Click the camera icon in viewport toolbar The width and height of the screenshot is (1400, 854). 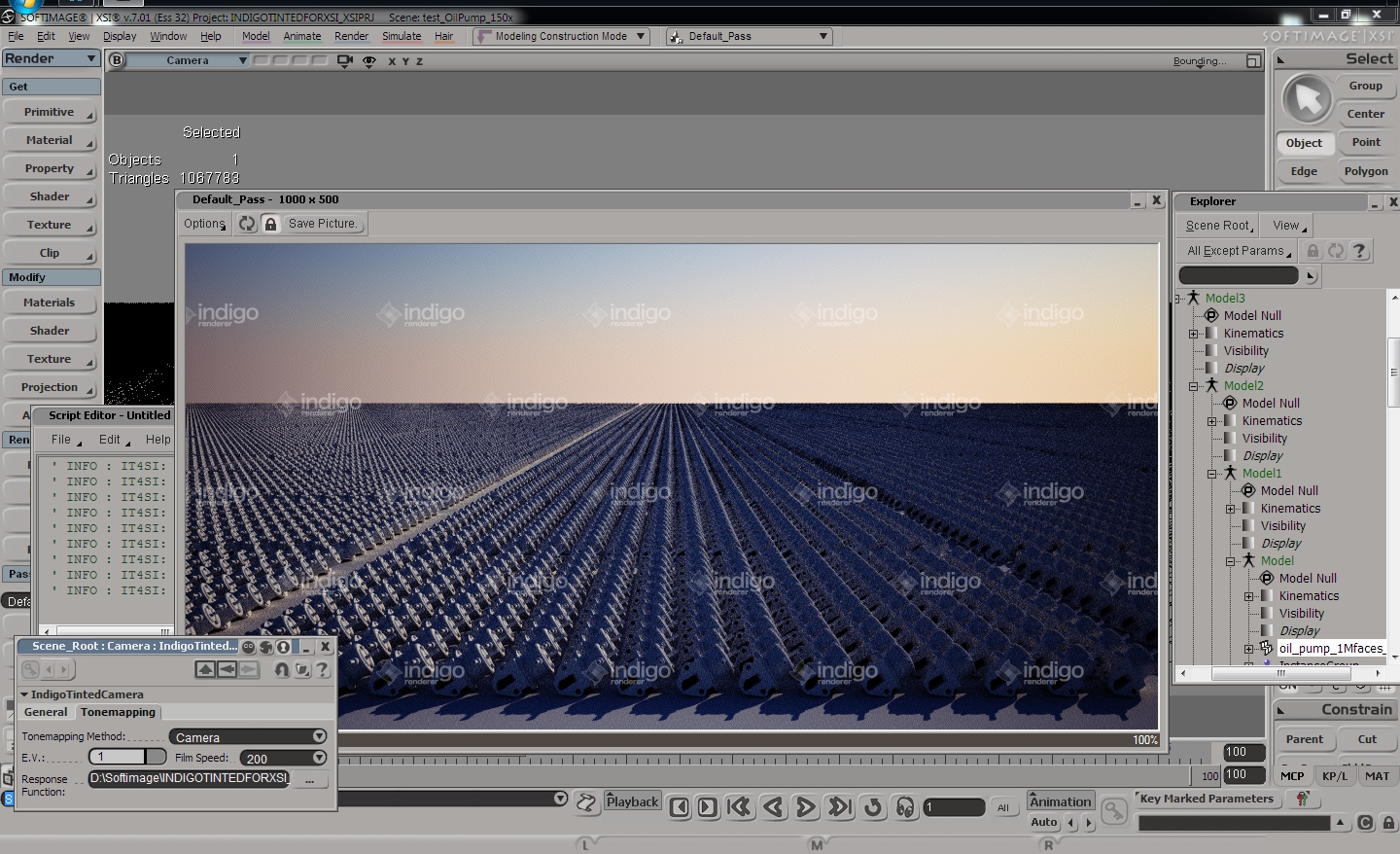344,60
